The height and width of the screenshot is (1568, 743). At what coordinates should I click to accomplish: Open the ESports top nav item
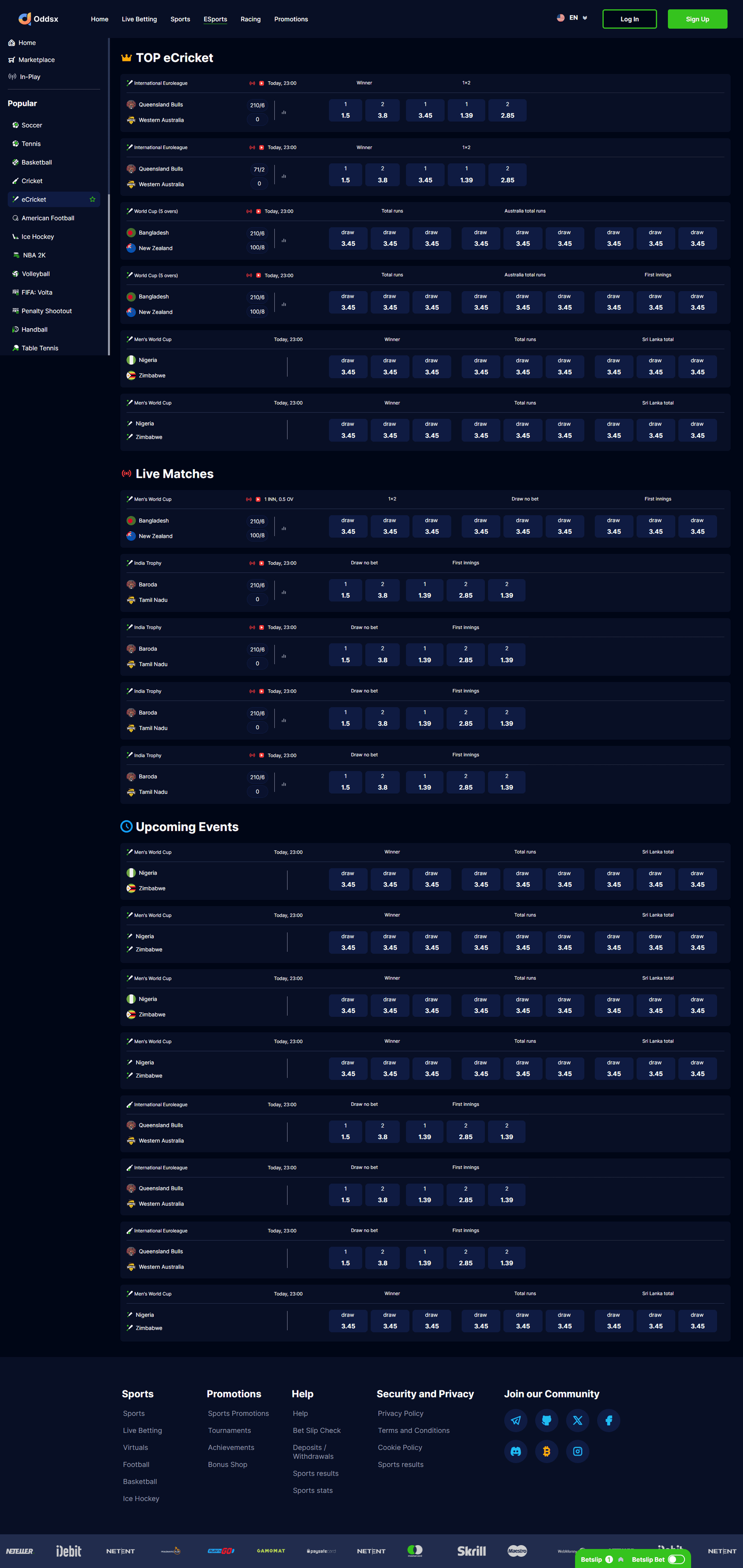click(x=215, y=20)
